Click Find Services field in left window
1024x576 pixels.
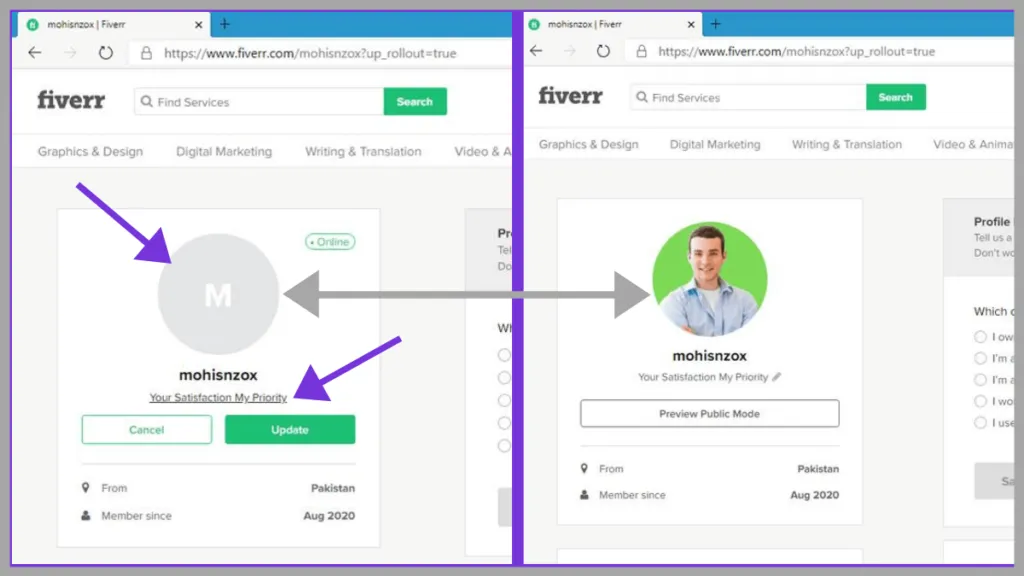click(259, 101)
